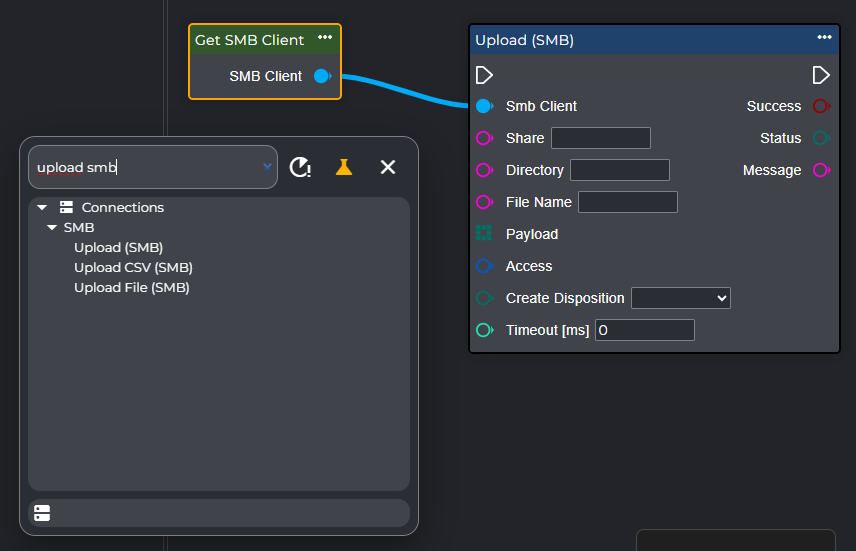Screen dimensions: 856x551
Task: Click the Share text input field
Action: 600,138
